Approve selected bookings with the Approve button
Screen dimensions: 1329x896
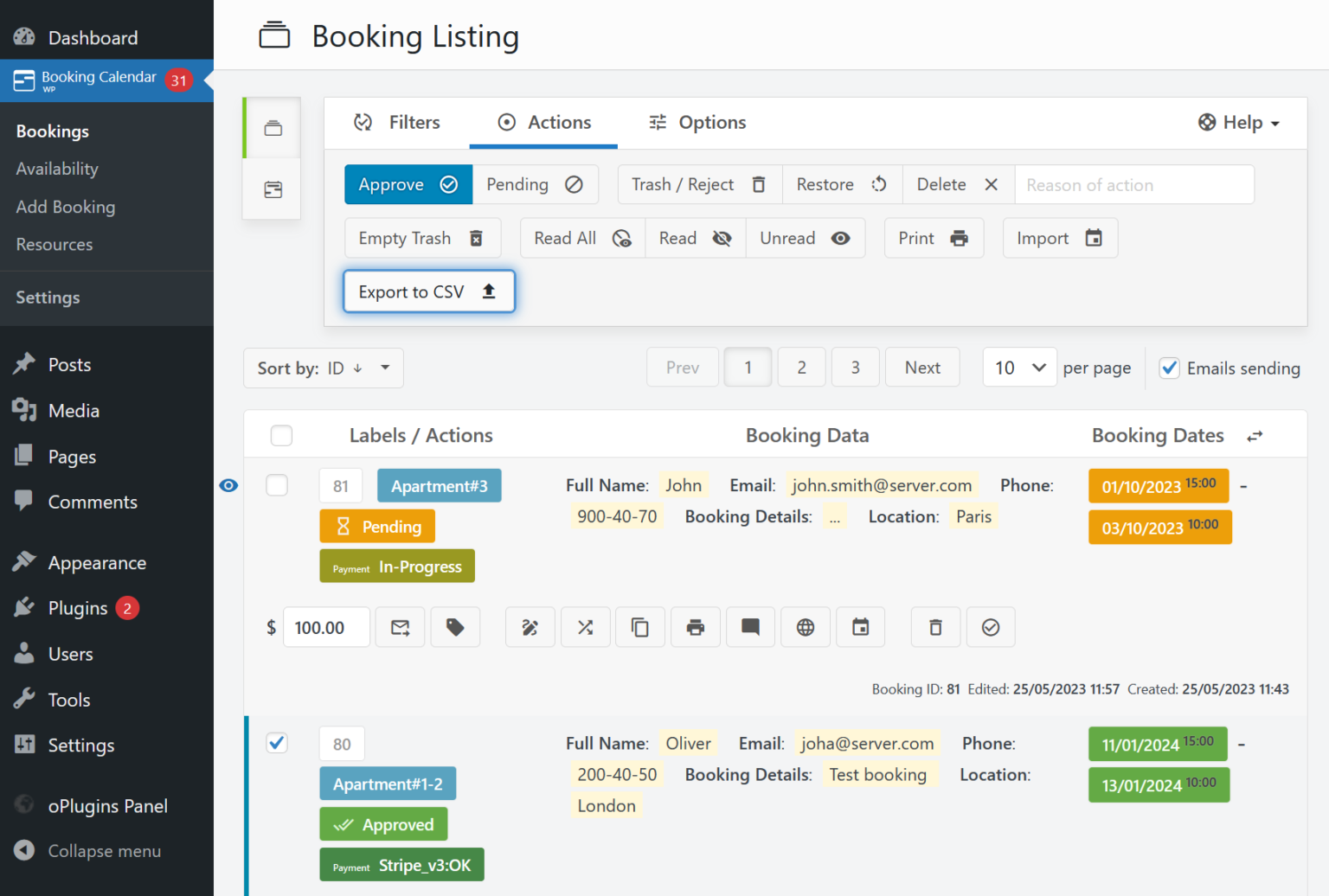pyautogui.click(x=408, y=184)
